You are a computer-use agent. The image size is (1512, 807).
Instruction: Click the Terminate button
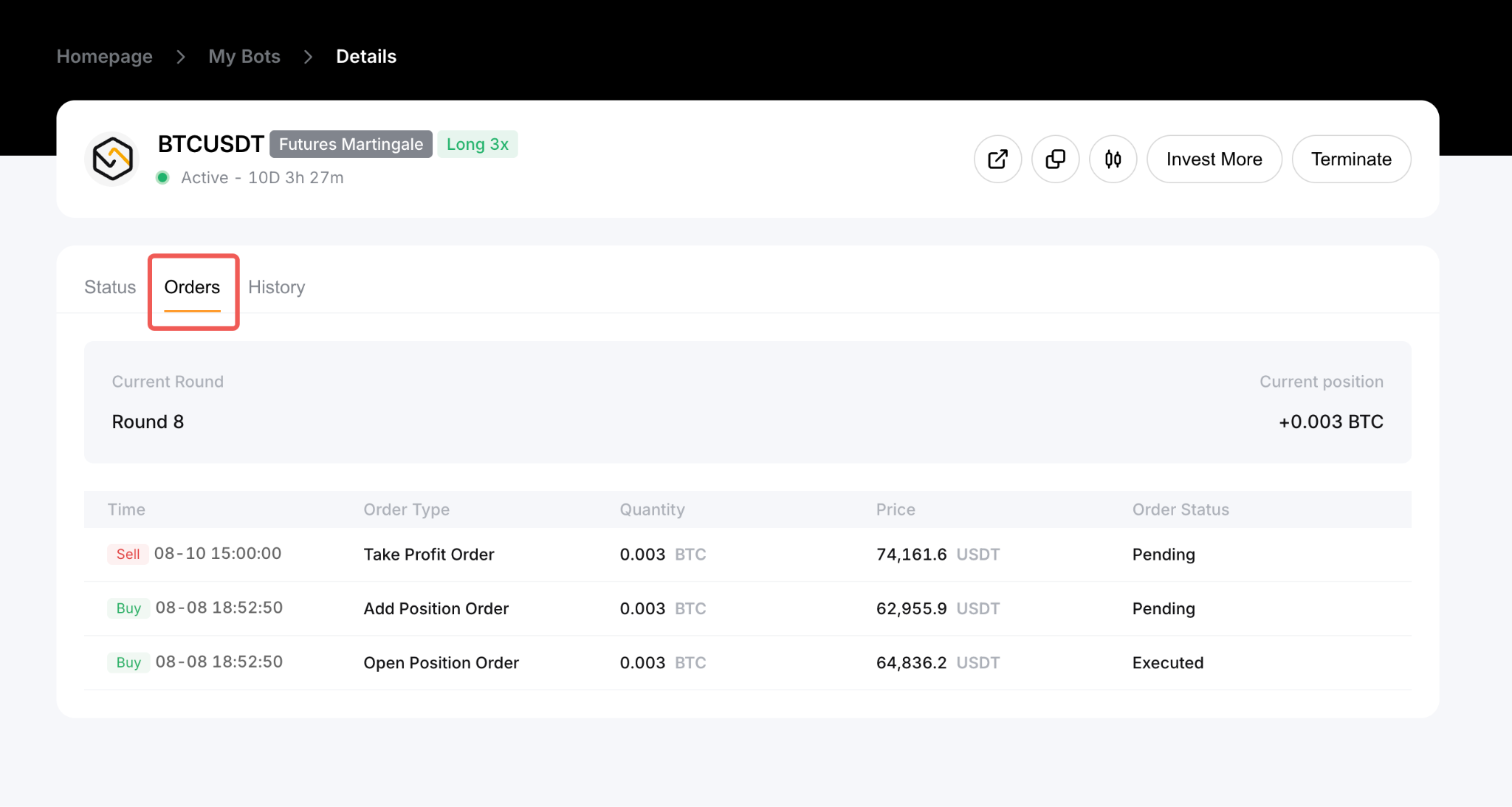pos(1351,159)
